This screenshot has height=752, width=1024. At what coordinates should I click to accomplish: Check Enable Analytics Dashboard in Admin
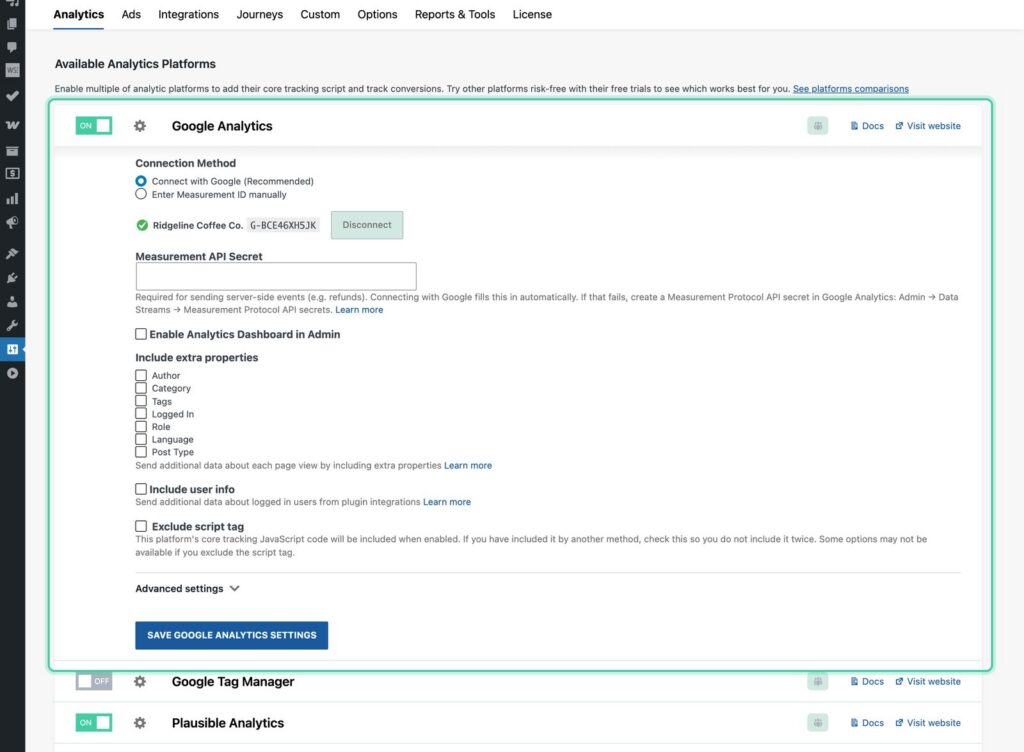click(141, 334)
